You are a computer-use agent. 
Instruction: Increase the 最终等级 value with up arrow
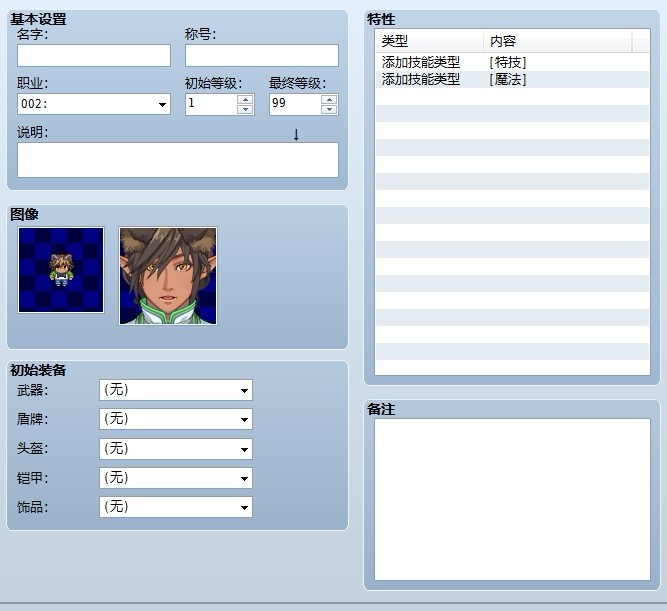(x=329, y=99)
